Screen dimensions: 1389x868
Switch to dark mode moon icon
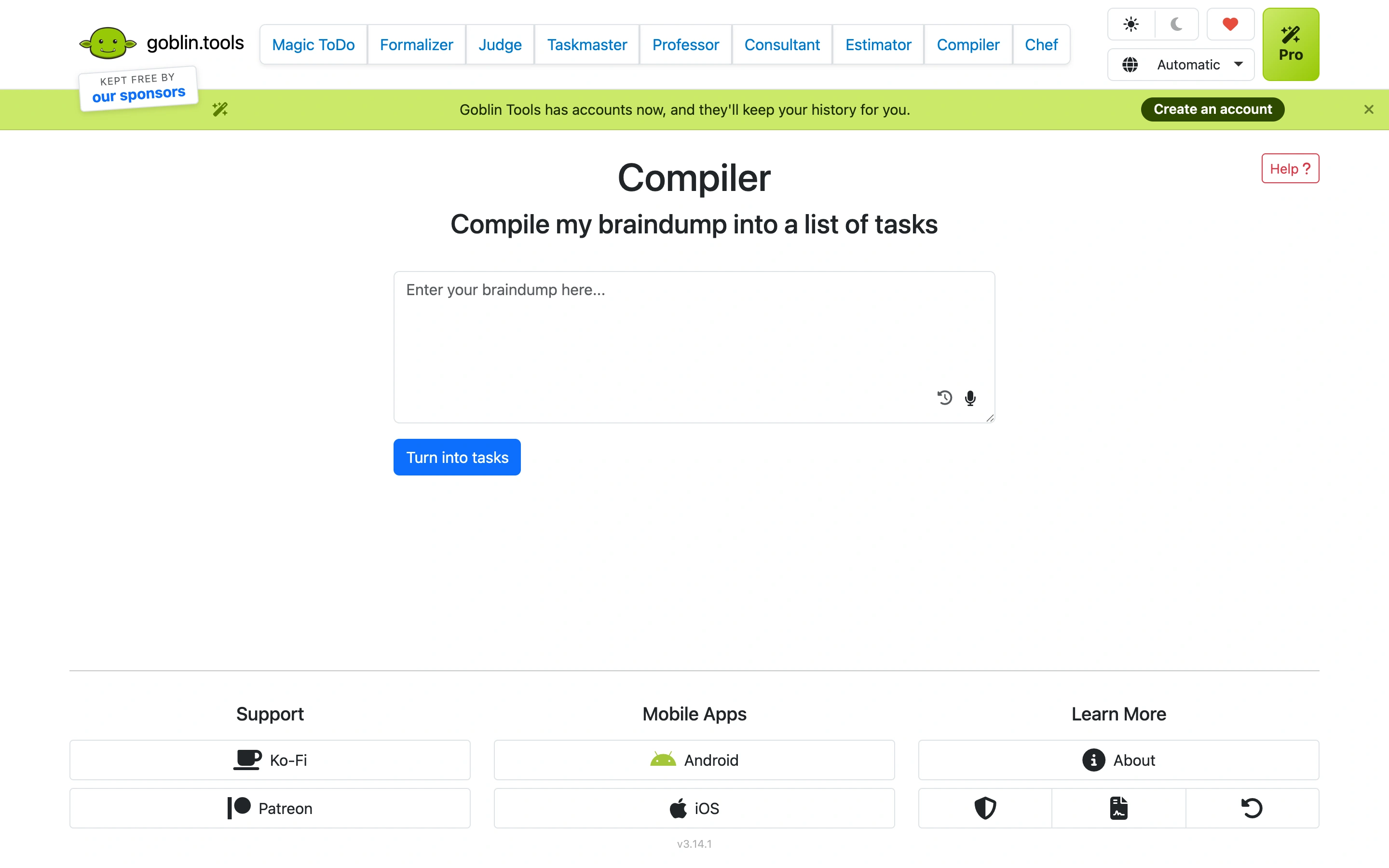click(1176, 24)
